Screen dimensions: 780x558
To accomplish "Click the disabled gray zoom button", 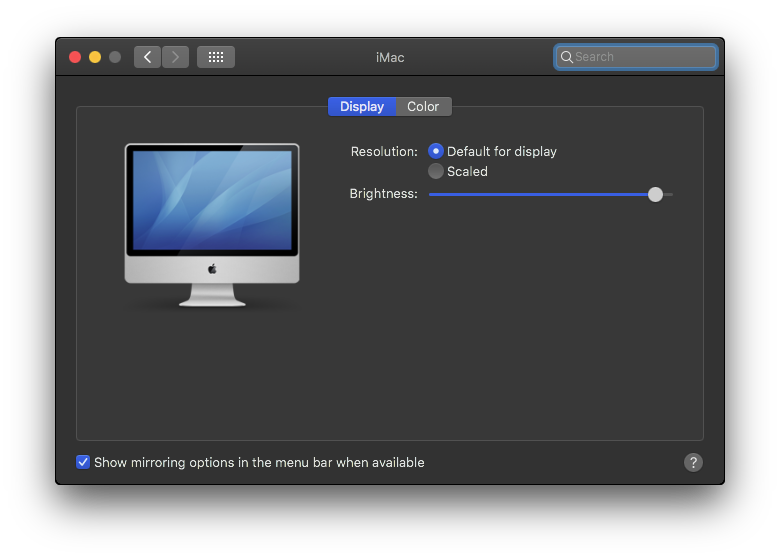I will (115, 57).
